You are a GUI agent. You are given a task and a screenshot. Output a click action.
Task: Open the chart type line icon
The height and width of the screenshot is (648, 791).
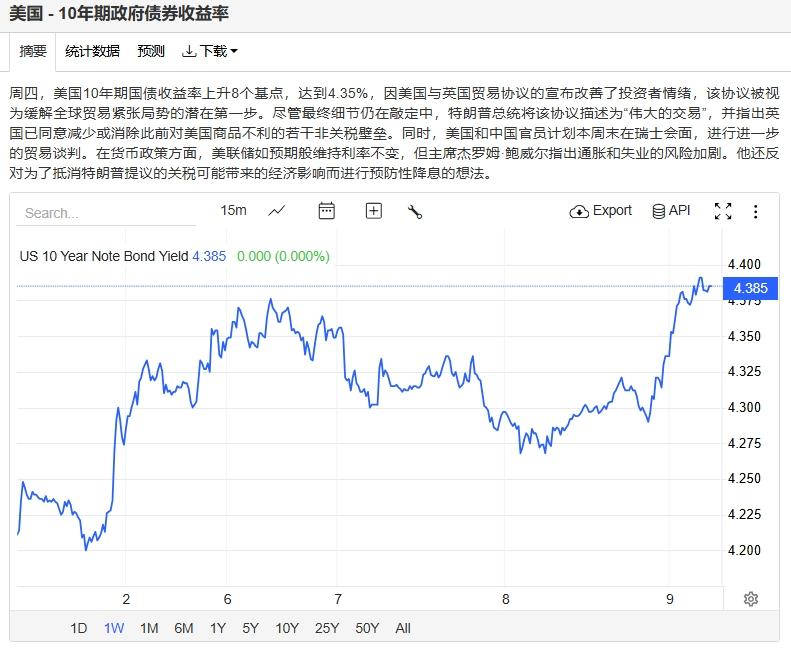click(277, 210)
